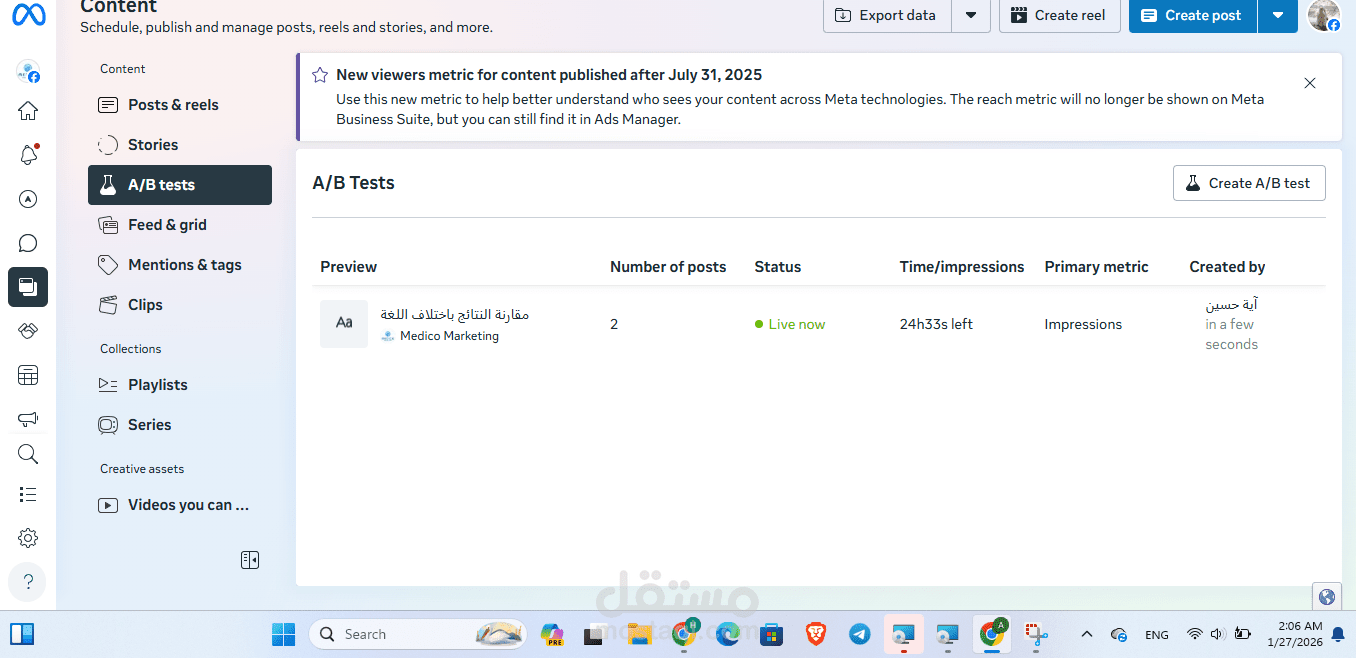Dismiss the New viewers metric banner

[x=1310, y=83]
